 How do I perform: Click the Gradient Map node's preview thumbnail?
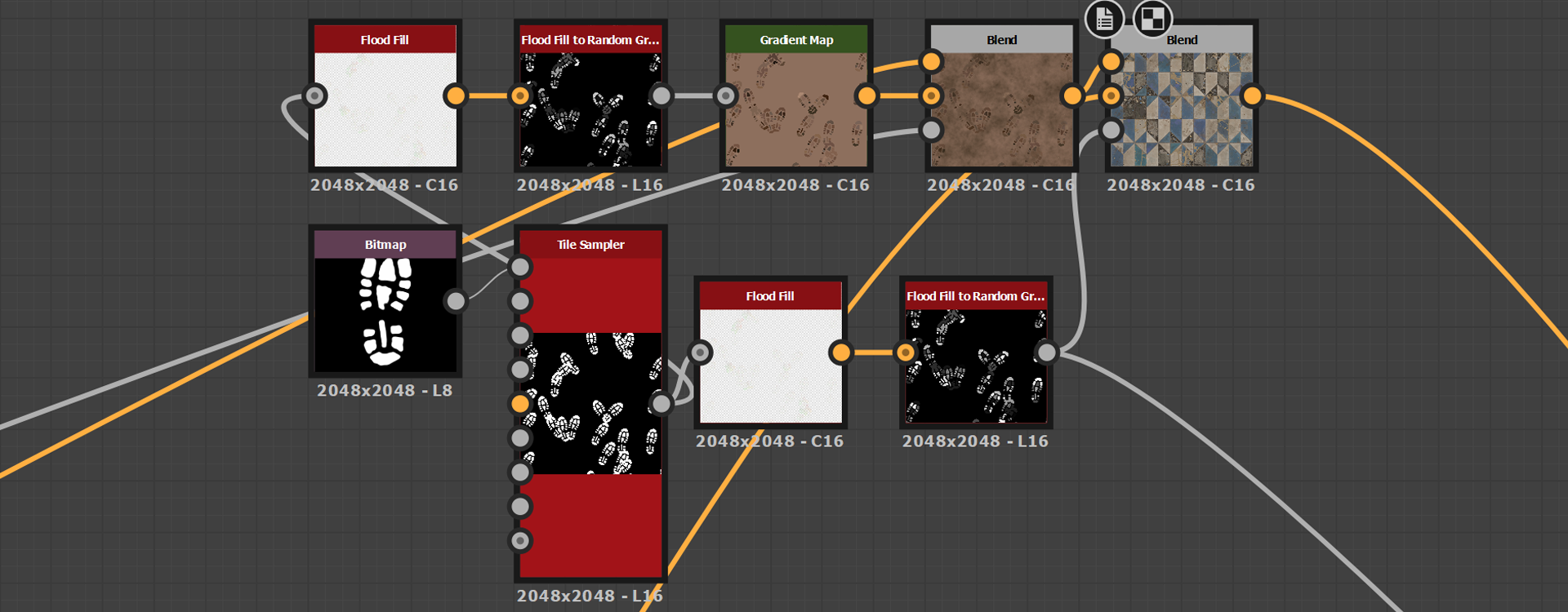coord(796,110)
